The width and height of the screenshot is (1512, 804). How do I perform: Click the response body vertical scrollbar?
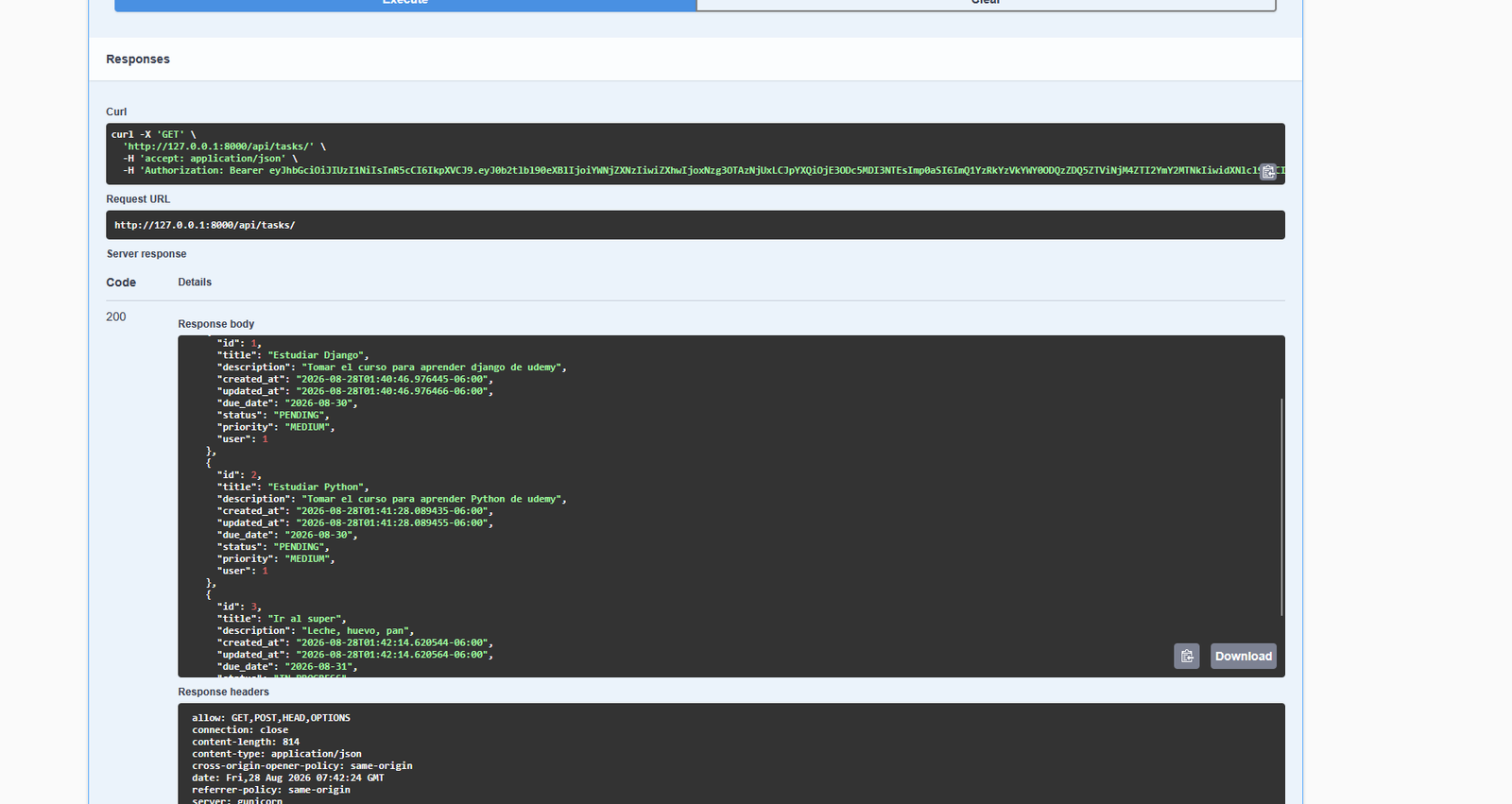[x=1281, y=507]
